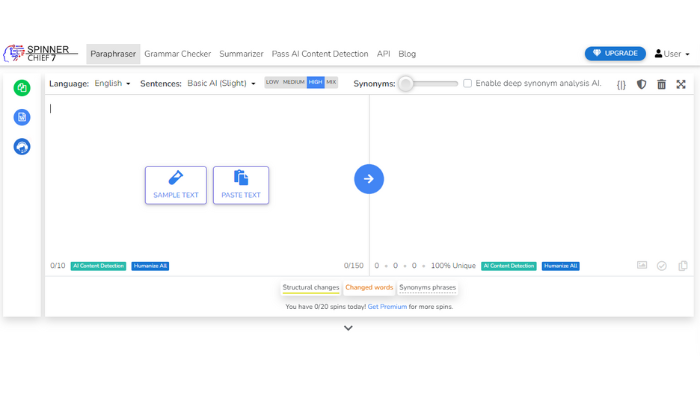
Task: Select the MEDIUM spin level
Action: pyautogui.click(x=294, y=82)
